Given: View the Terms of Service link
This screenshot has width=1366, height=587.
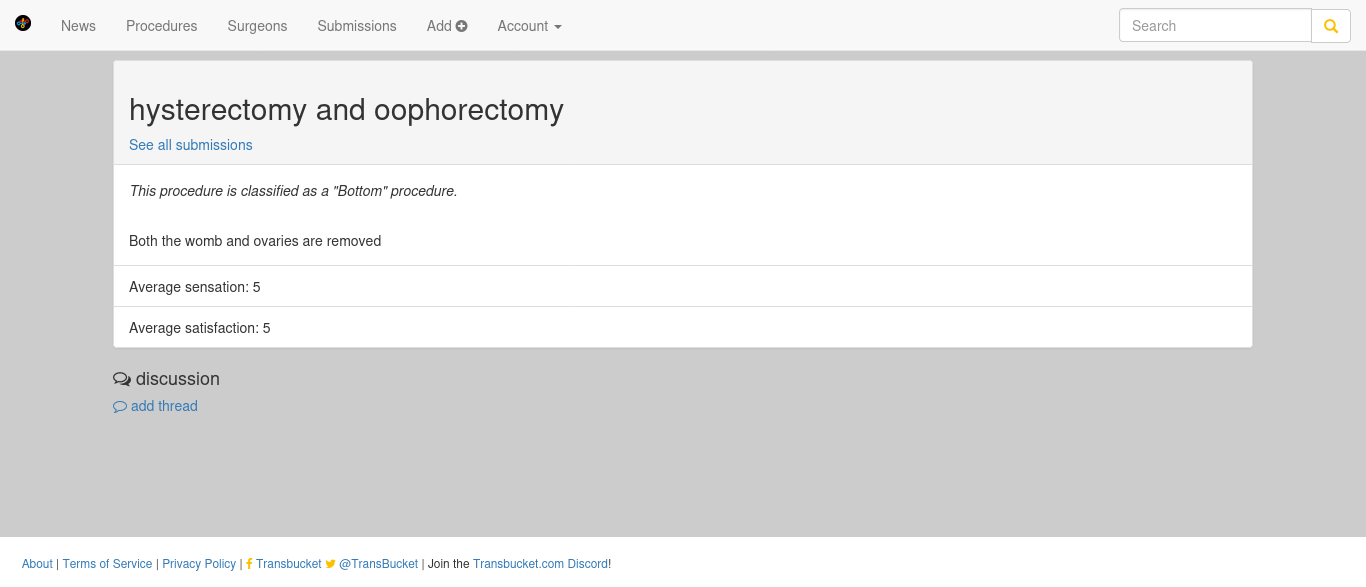Looking at the screenshot, I should point(108,564).
